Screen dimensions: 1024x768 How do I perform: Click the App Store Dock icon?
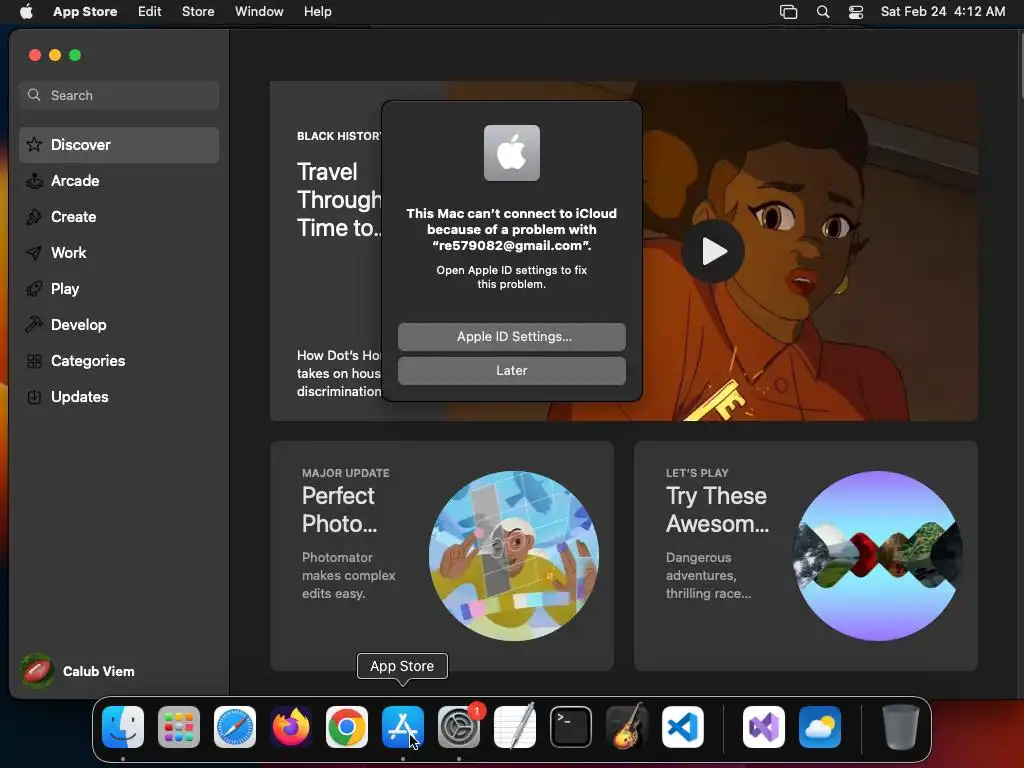coord(403,727)
